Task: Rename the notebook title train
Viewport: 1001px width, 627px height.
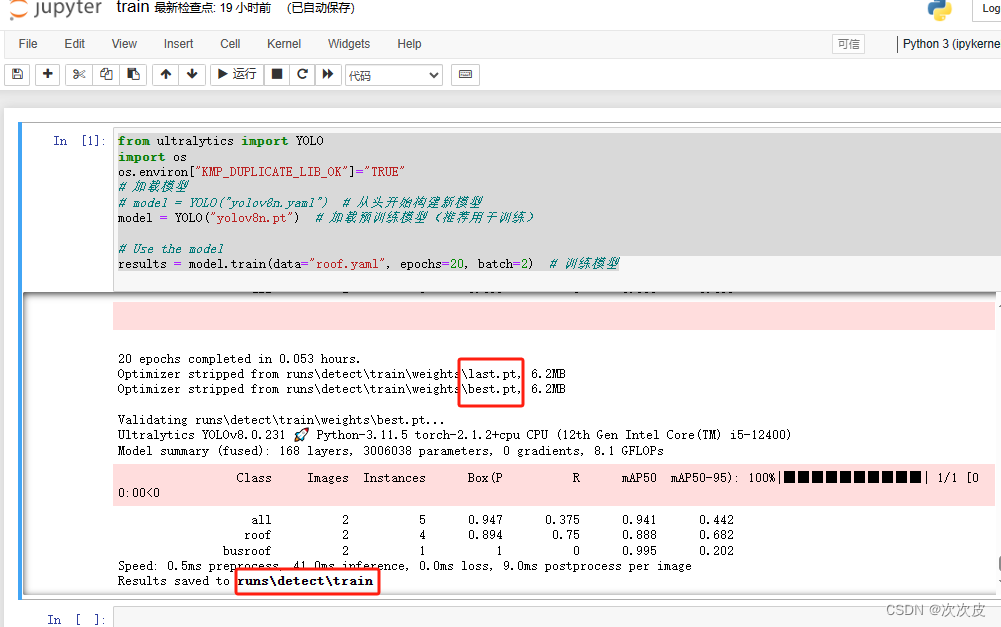Action: pyautogui.click(x=133, y=8)
